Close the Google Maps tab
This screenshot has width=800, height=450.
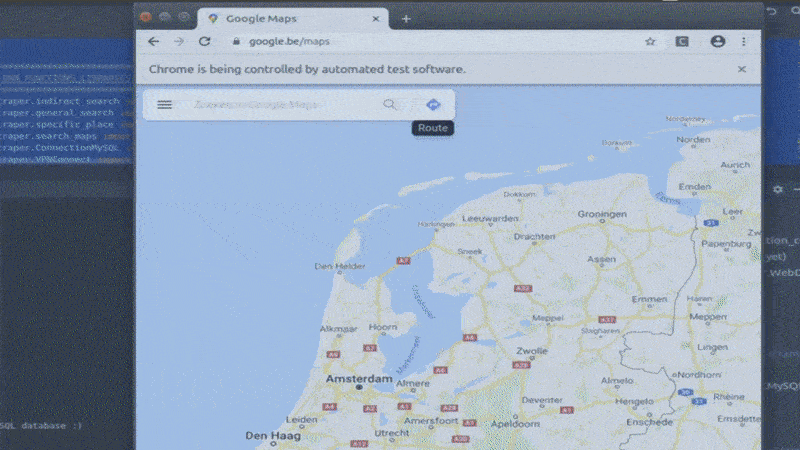376,19
